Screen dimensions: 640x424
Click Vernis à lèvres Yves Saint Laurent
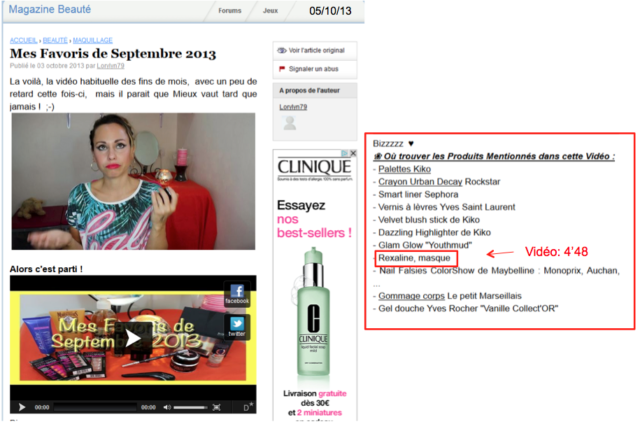pos(447,207)
